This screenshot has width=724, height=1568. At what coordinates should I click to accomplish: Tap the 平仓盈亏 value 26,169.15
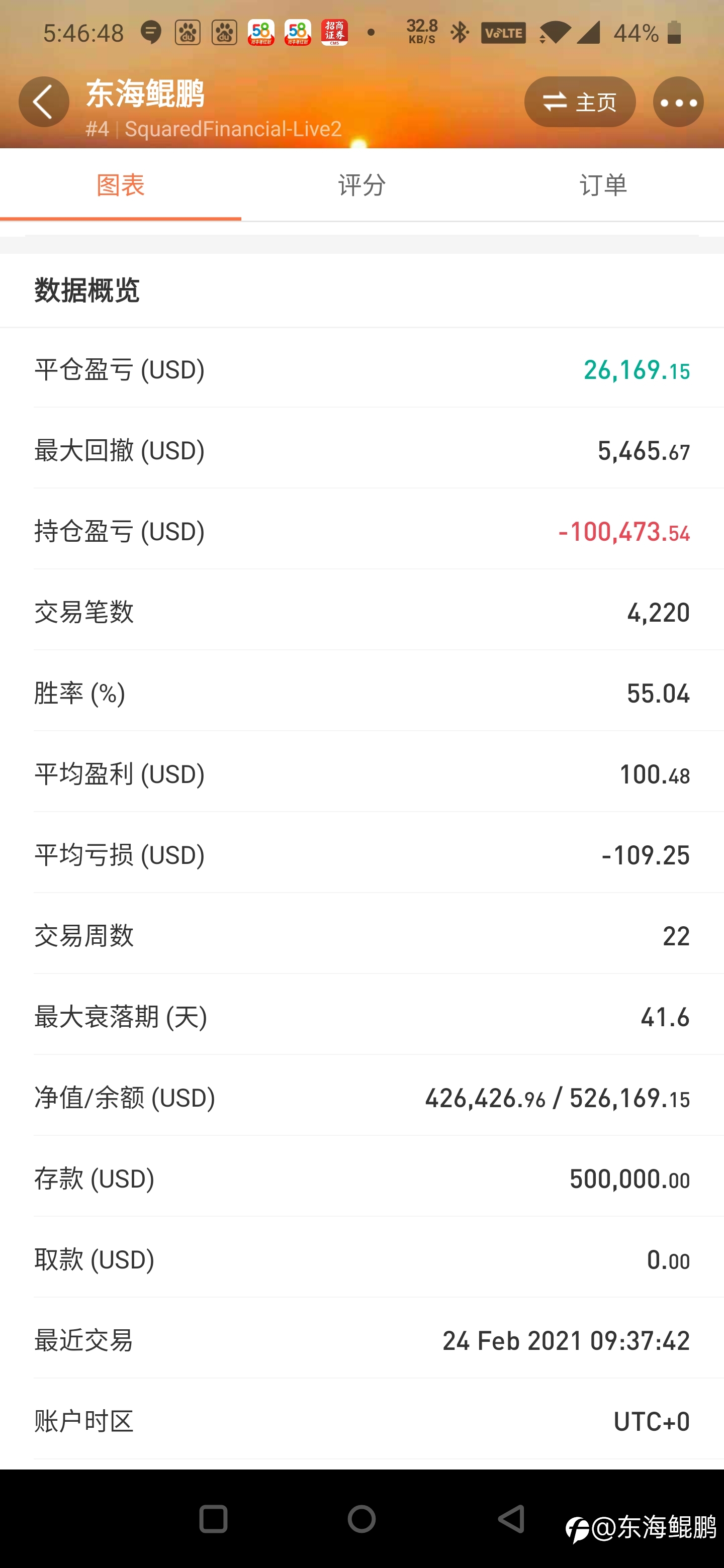[x=637, y=369]
